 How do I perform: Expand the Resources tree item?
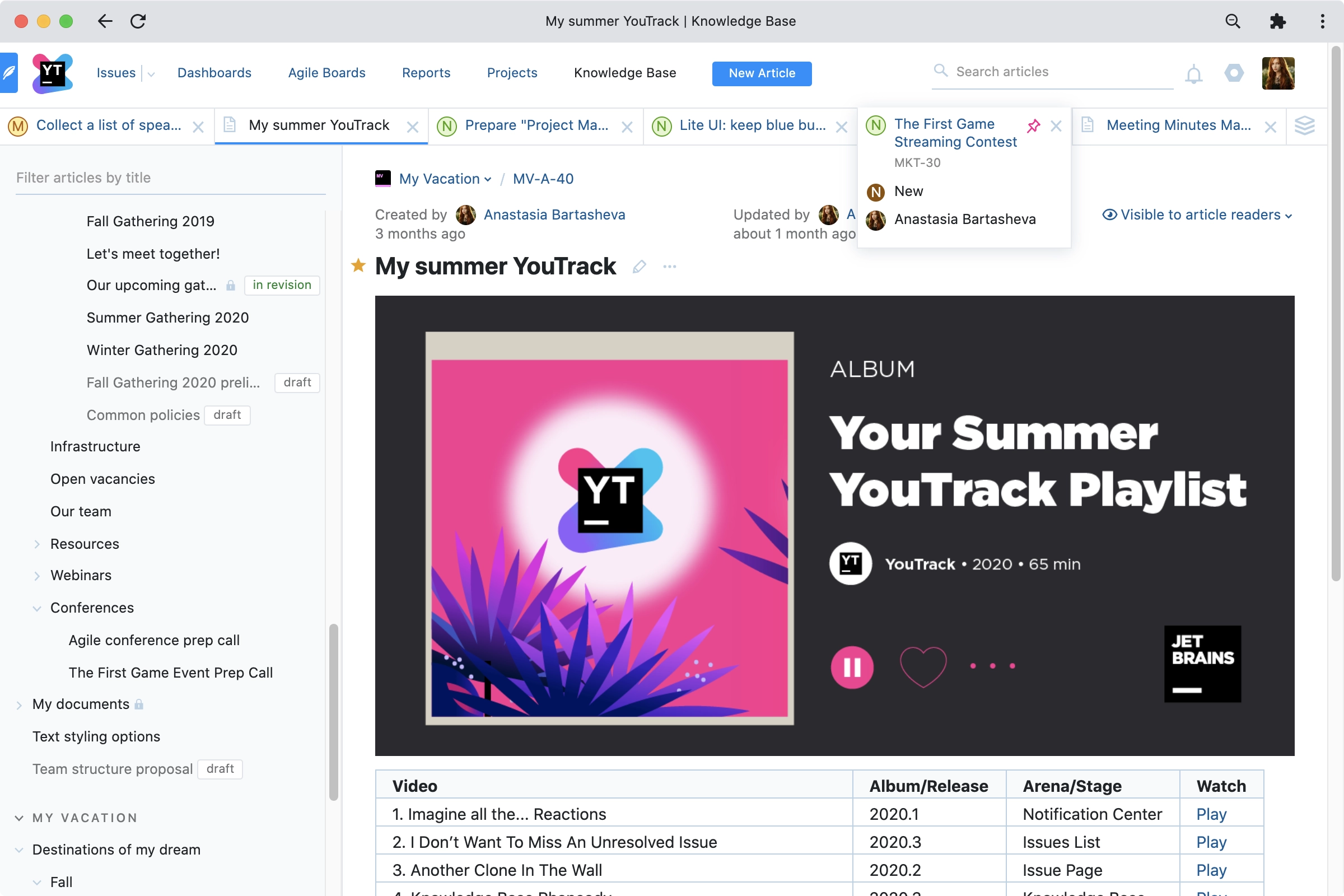(37, 544)
